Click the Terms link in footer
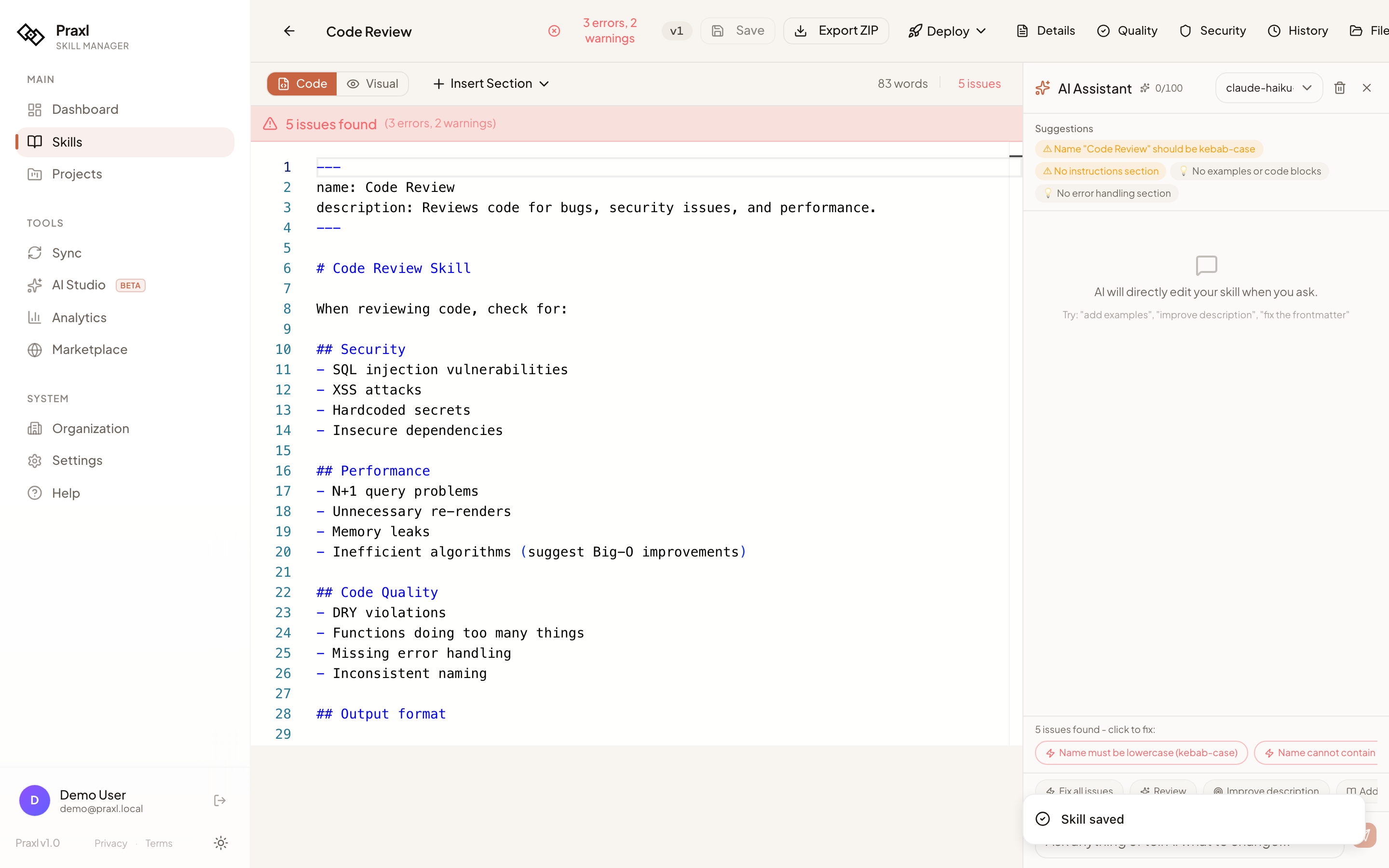Image resolution: width=1389 pixels, height=868 pixels. point(158,843)
